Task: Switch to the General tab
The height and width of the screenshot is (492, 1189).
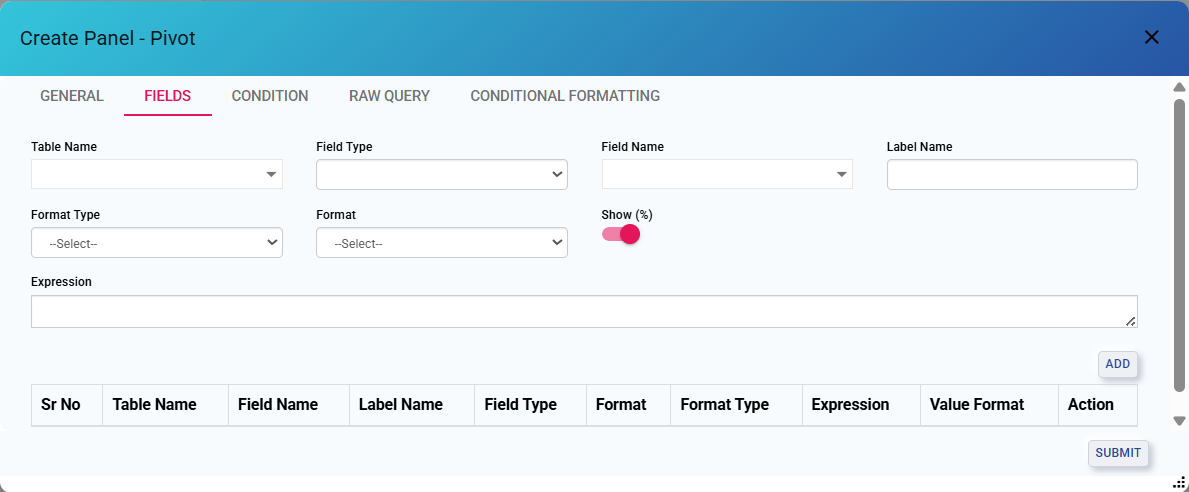Action: coord(72,96)
